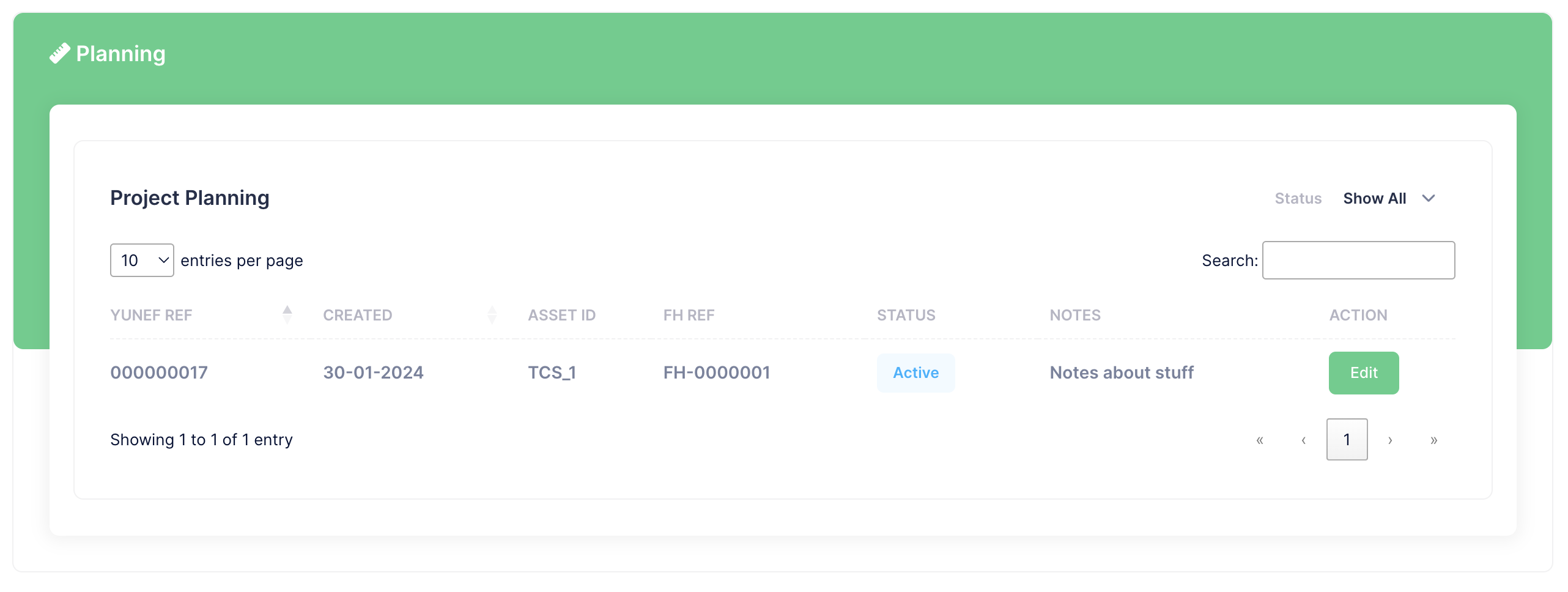Viewport: 1568px width, 592px height.
Task: Click the CREATED column sort arrows
Action: click(x=492, y=314)
